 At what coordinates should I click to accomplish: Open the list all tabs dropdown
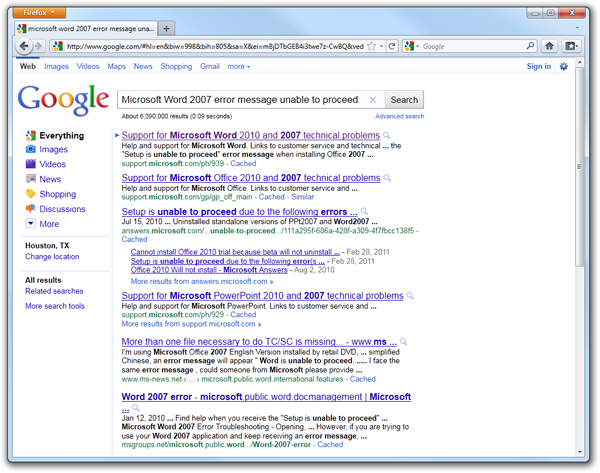click(x=577, y=28)
